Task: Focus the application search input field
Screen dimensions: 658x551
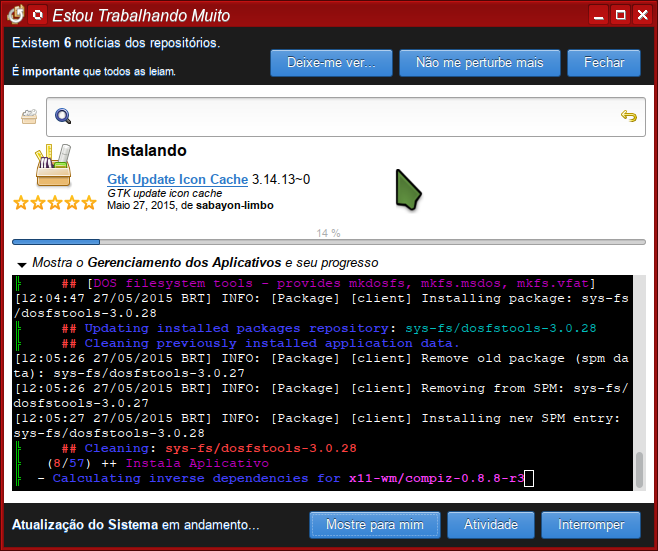Action: [x=346, y=117]
